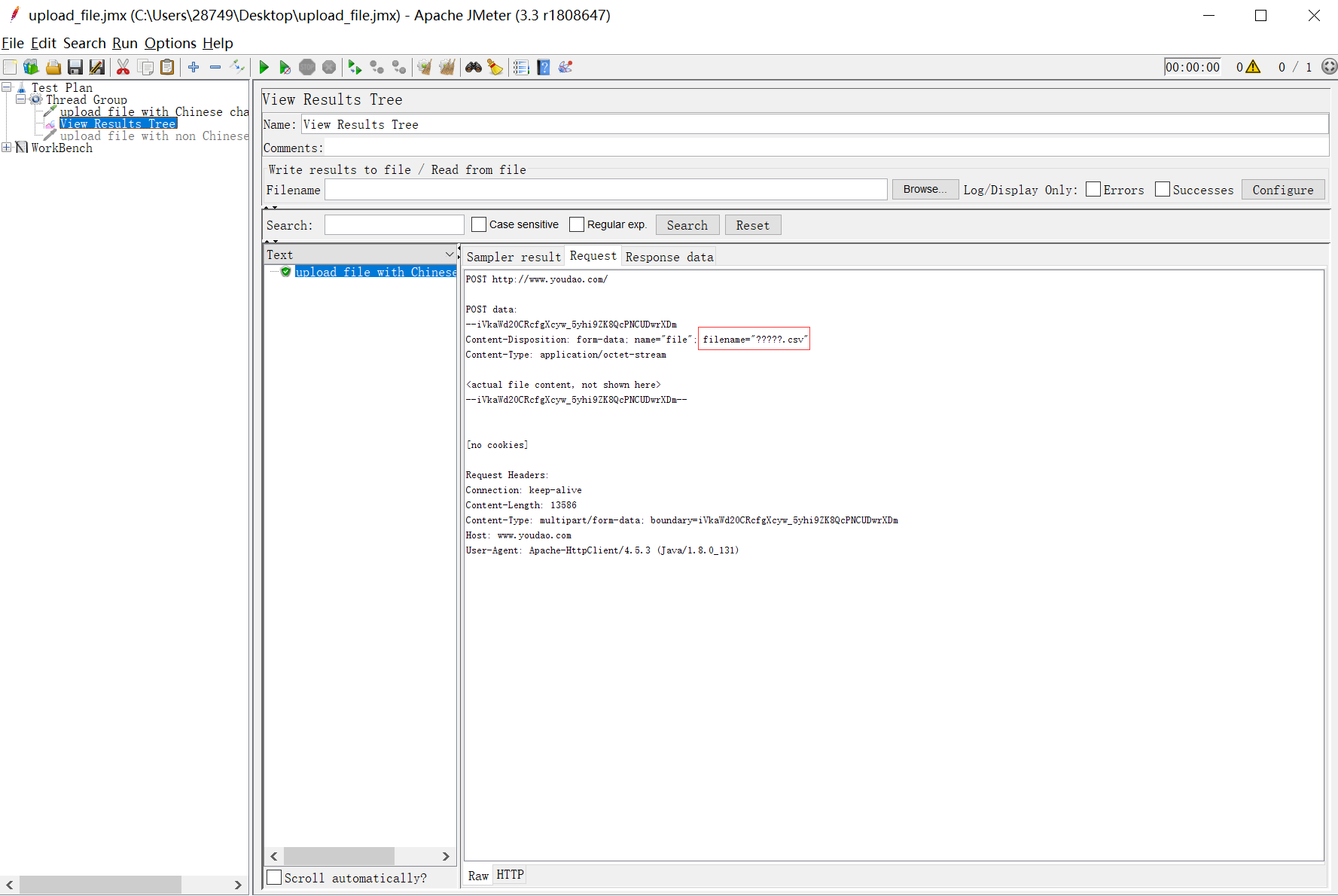Click the binoculars Search icon in toolbar
1338x896 pixels.
click(473, 68)
